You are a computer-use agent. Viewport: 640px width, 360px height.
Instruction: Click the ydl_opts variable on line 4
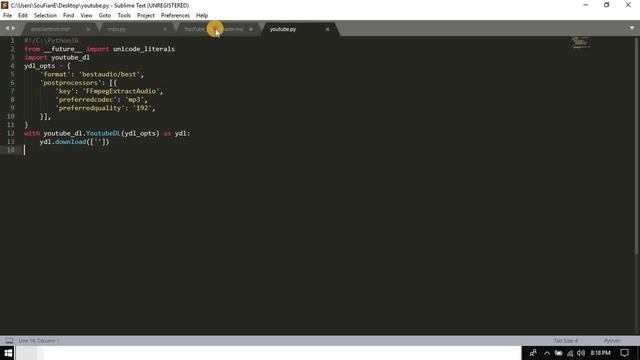pyautogui.click(x=40, y=66)
